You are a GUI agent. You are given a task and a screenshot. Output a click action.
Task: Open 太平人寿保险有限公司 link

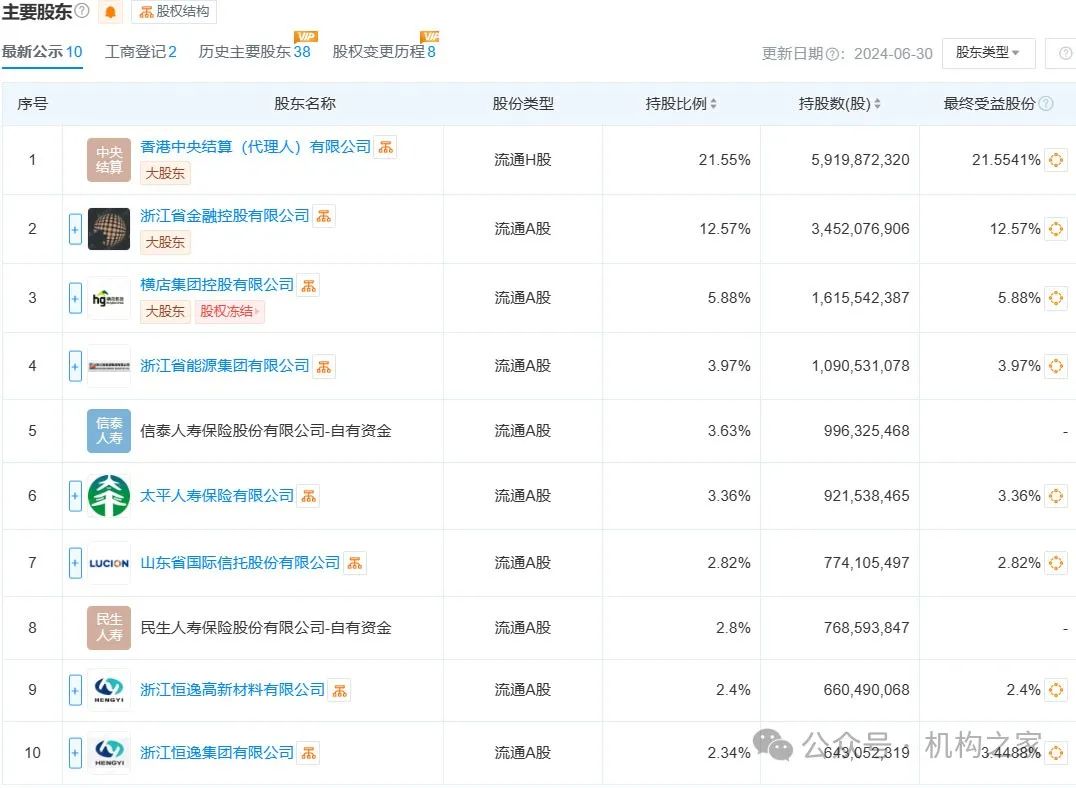click(x=217, y=496)
